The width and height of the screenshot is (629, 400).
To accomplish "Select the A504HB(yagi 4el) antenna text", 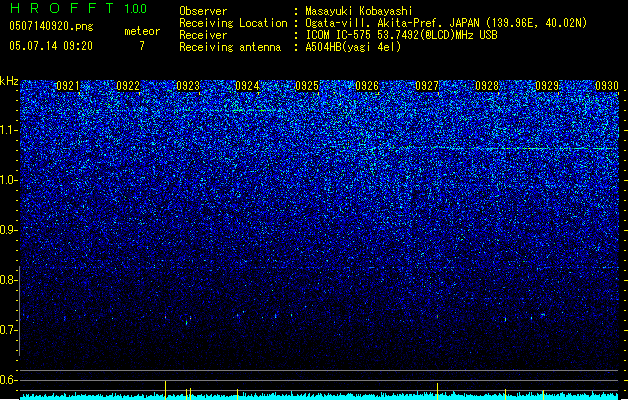I will pyautogui.click(x=353, y=47).
